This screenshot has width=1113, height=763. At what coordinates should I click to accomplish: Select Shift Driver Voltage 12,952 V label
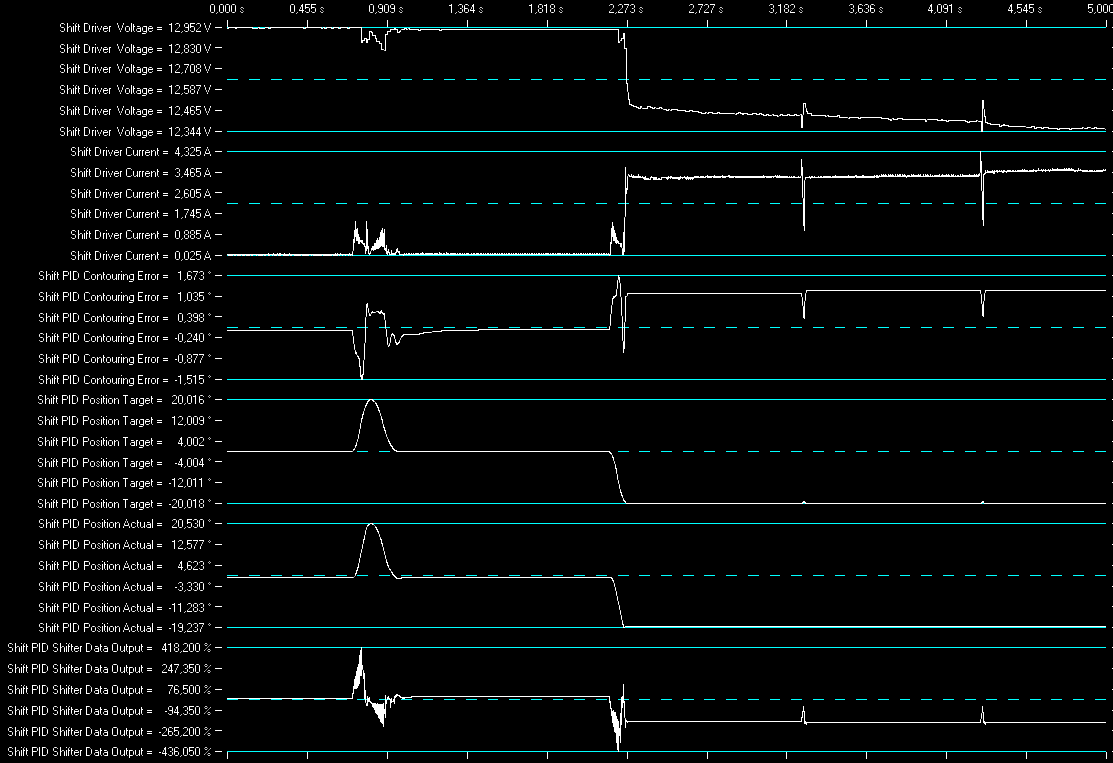point(135,28)
